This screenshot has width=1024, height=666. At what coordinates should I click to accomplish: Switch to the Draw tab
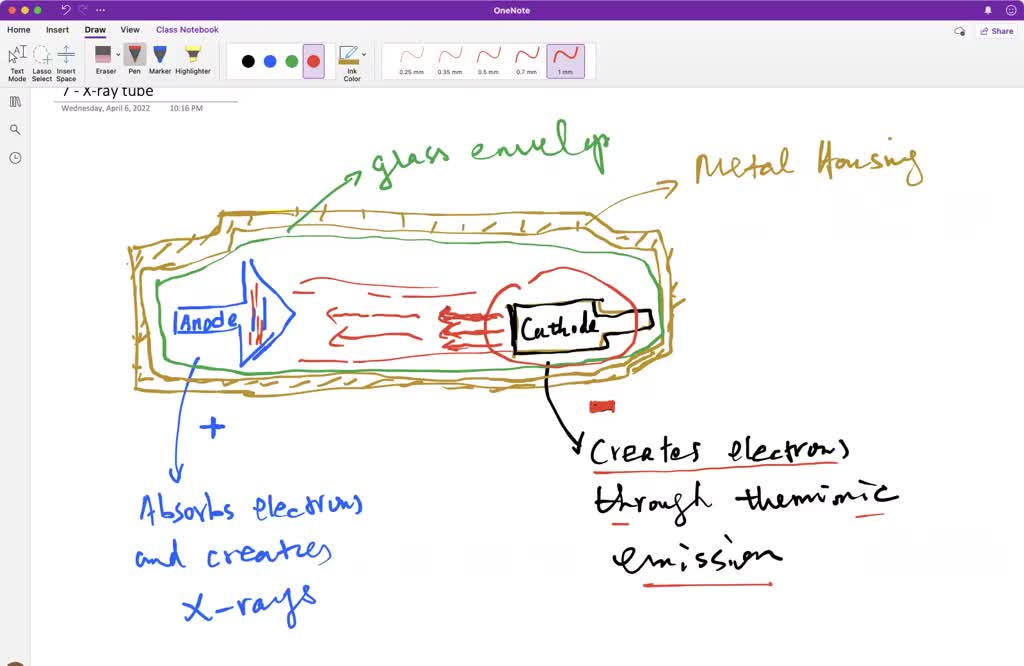point(95,29)
